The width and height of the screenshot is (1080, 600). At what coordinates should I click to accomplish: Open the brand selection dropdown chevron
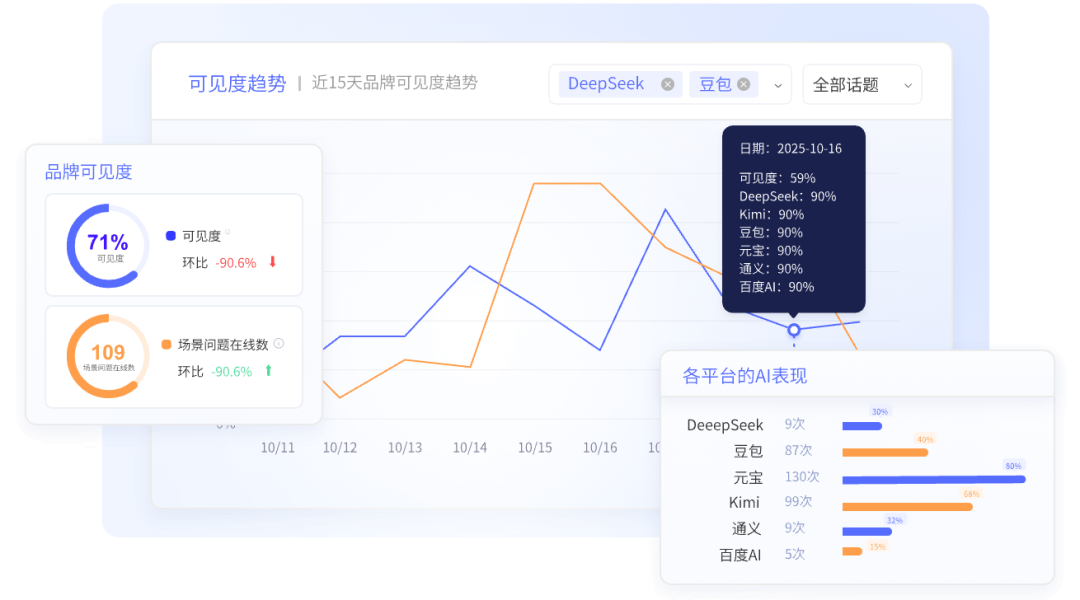(x=778, y=84)
